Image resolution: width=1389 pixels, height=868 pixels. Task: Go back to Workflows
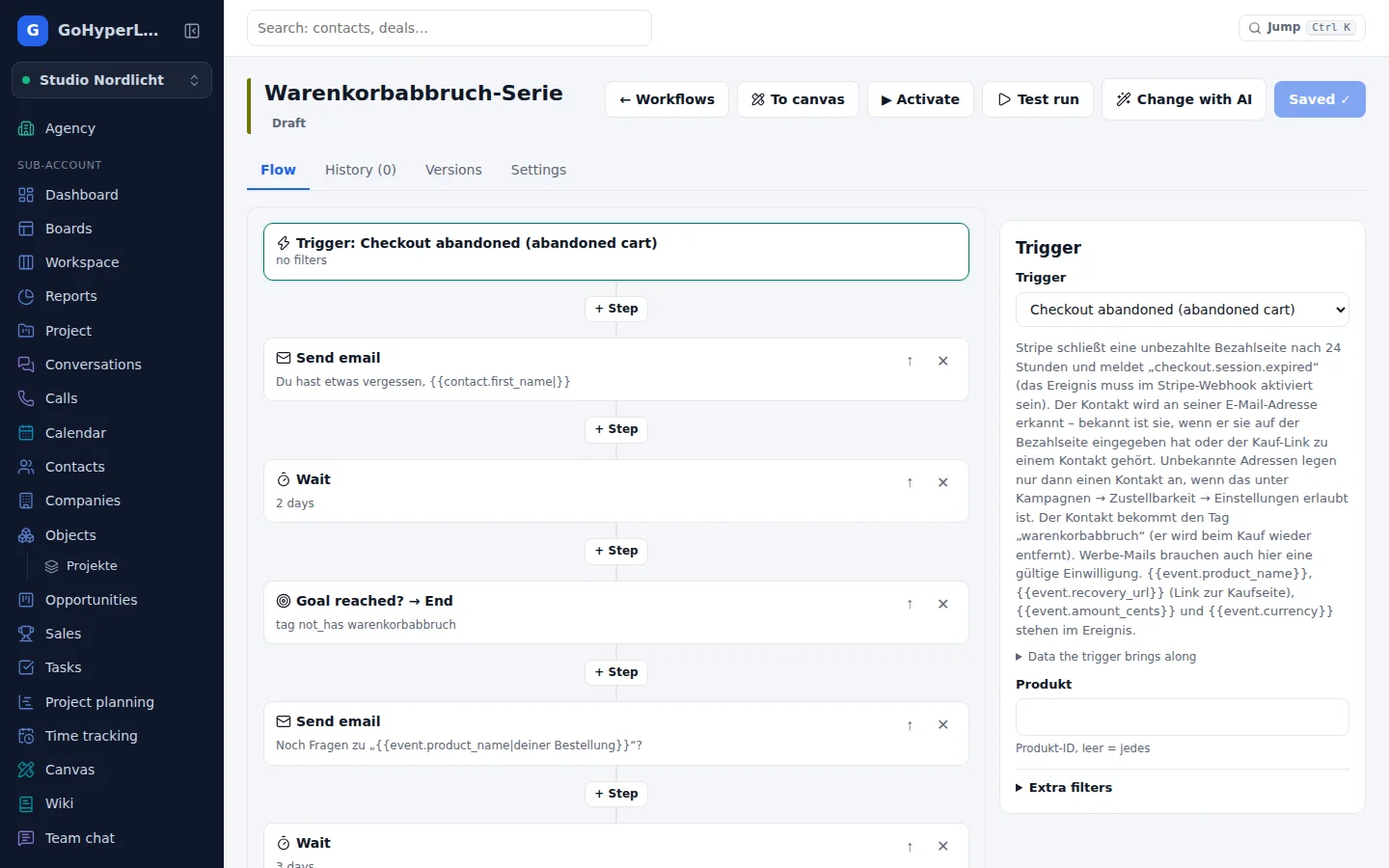[667, 99]
